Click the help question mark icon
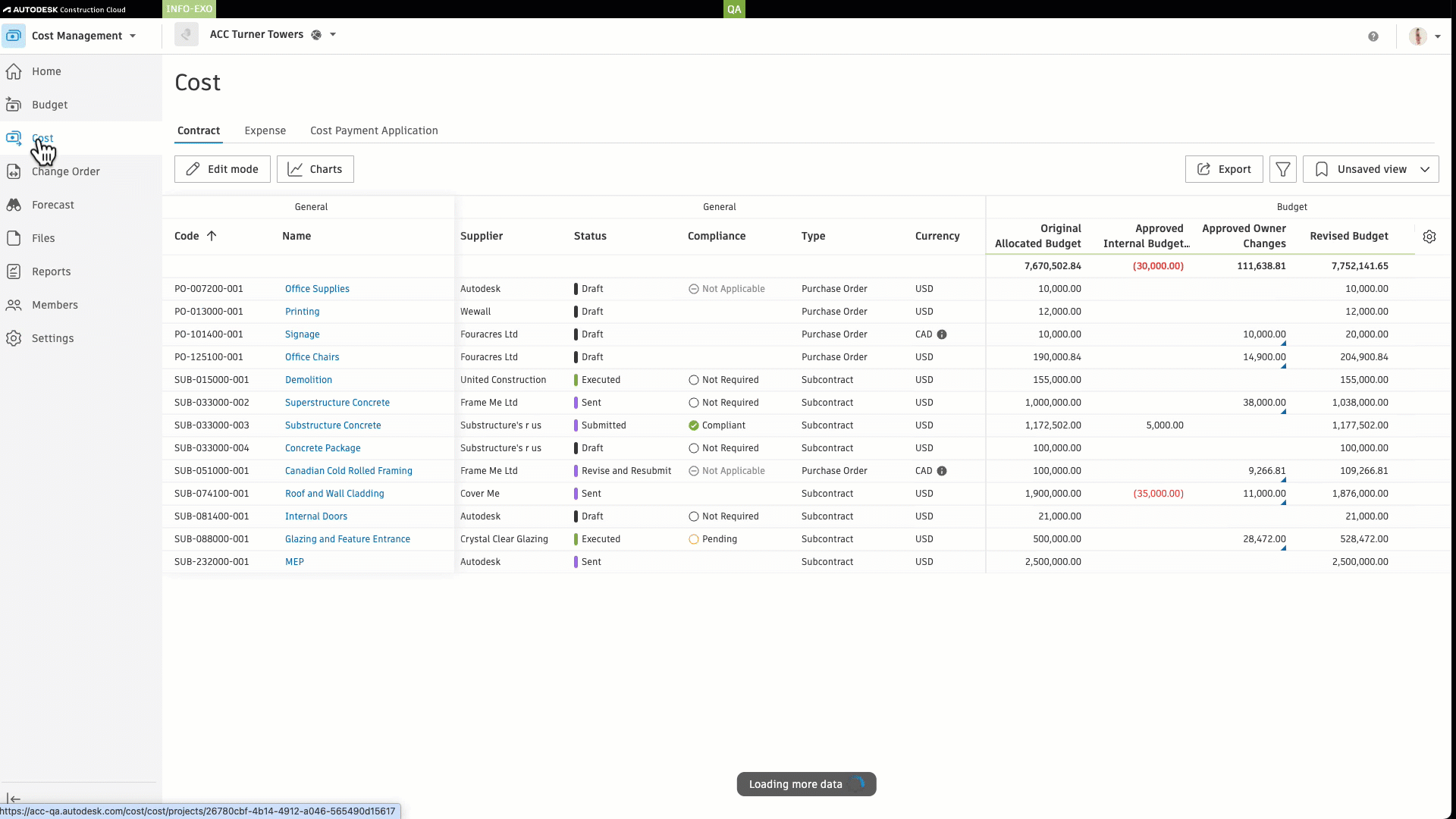 pos(1374,36)
